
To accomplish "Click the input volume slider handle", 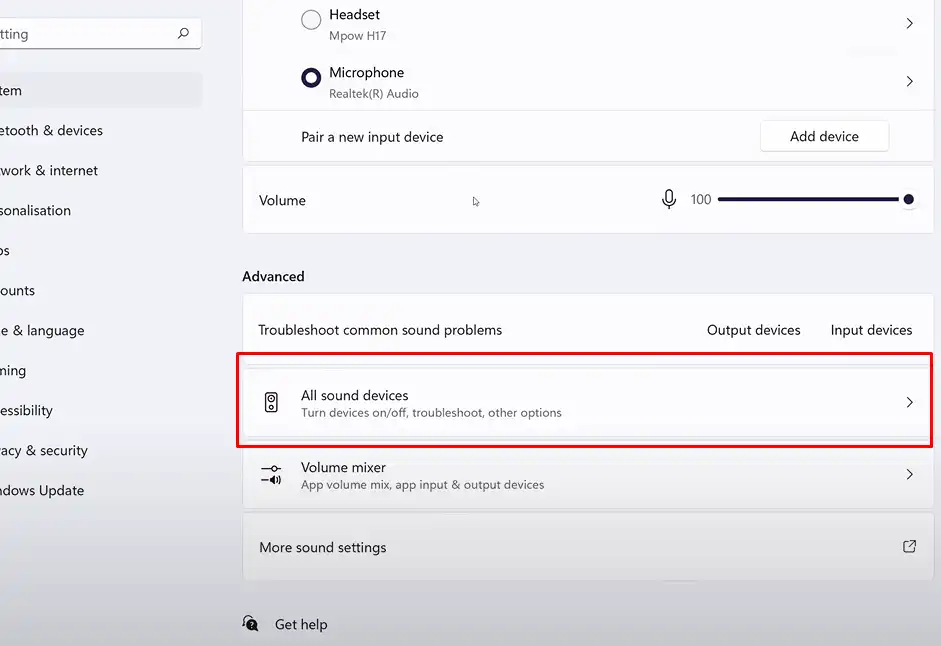I will pos(908,200).
